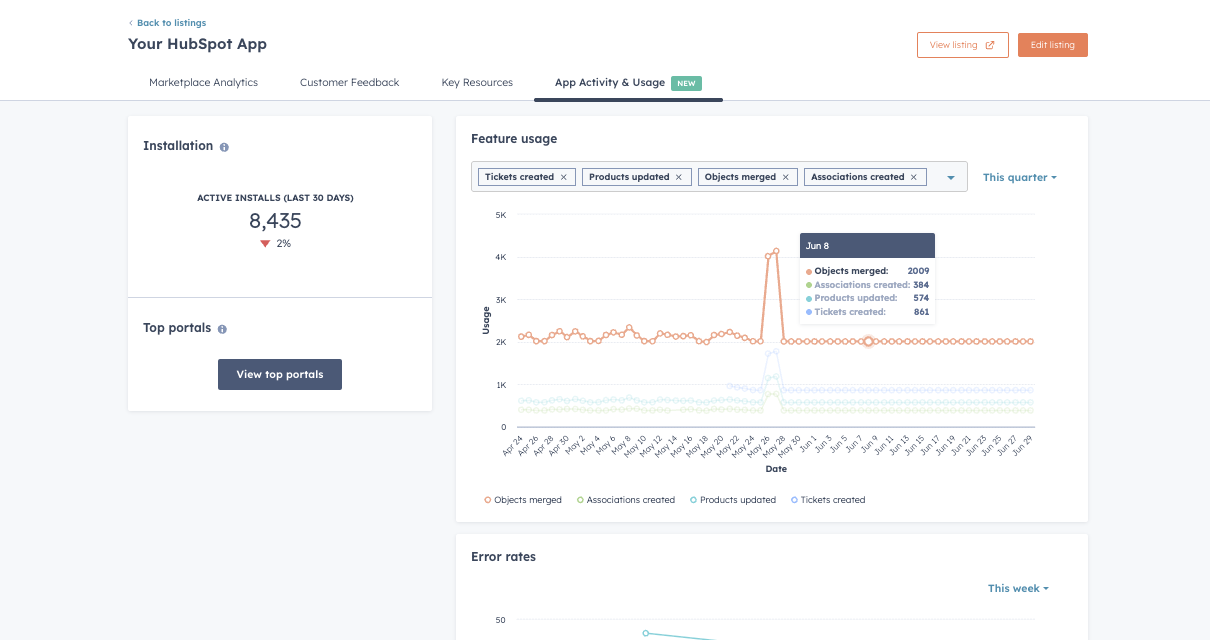Toggle Objects merged series in legend

point(523,500)
